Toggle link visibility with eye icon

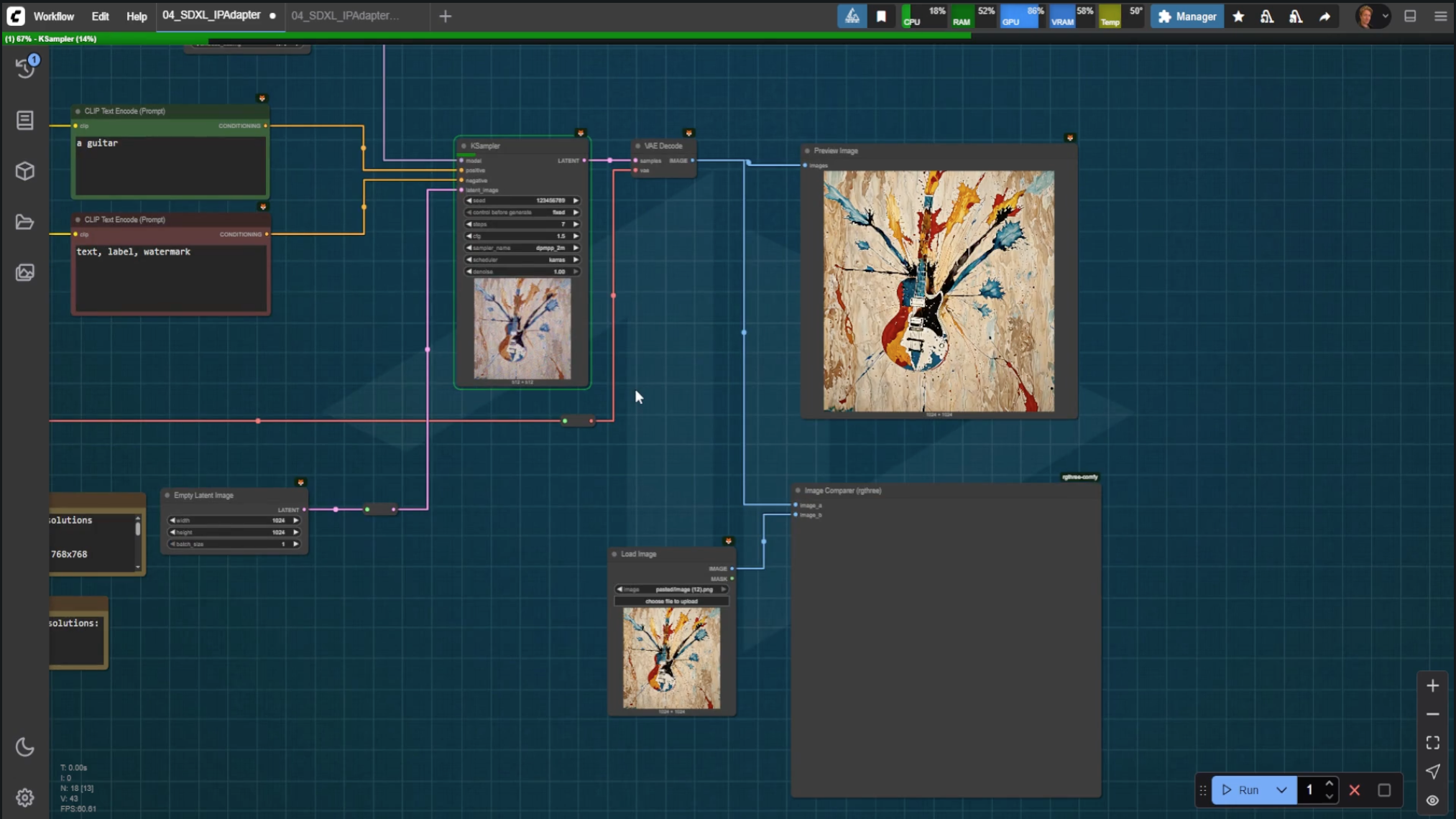coord(1432,800)
